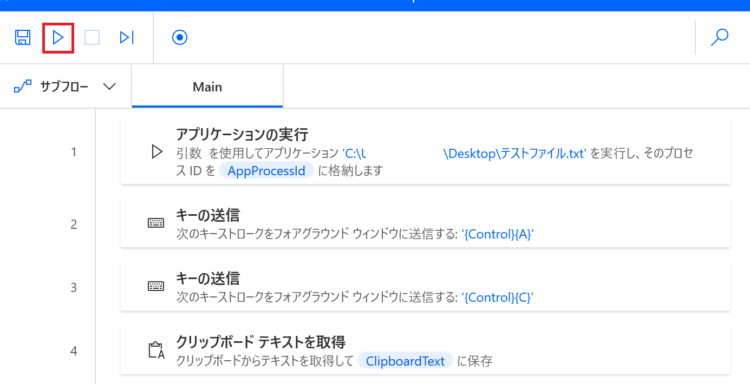The width and height of the screenshot is (750, 384).
Task: Select the アプリケーションの実行 action
Action: pos(425,152)
